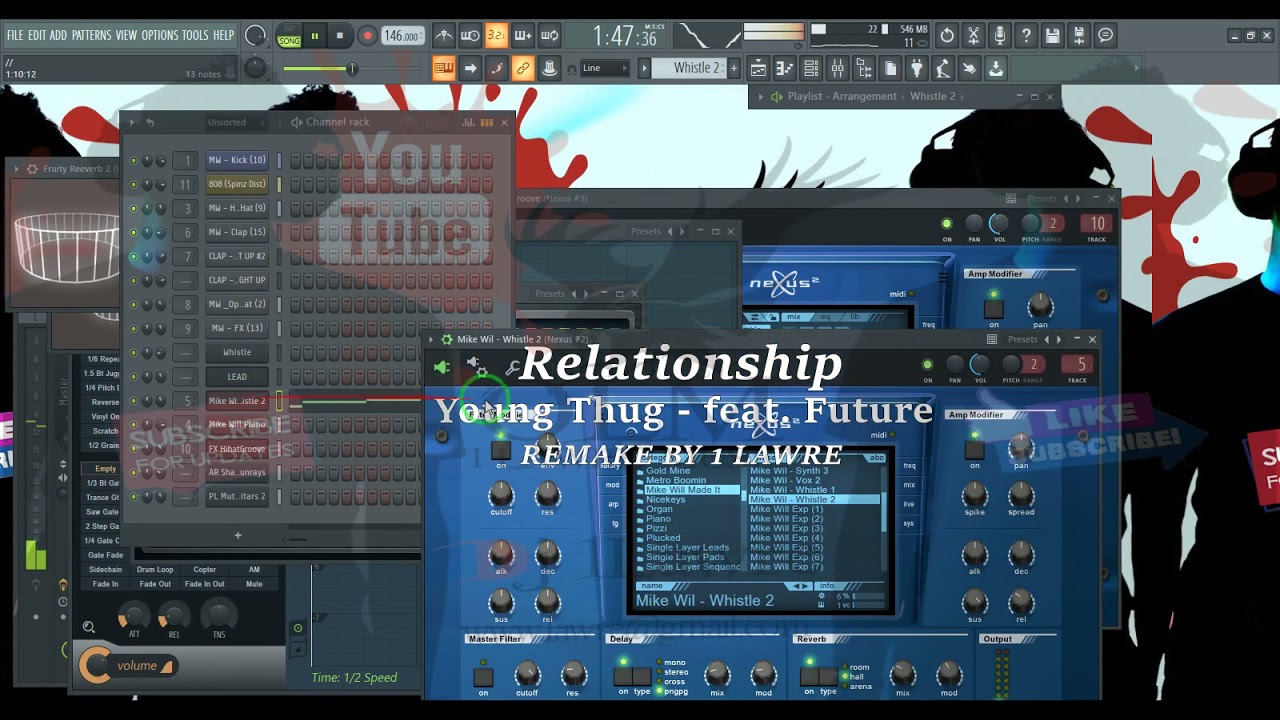1280x720 pixels.
Task: Toggle the Master Filter on button
Action: click(483, 677)
